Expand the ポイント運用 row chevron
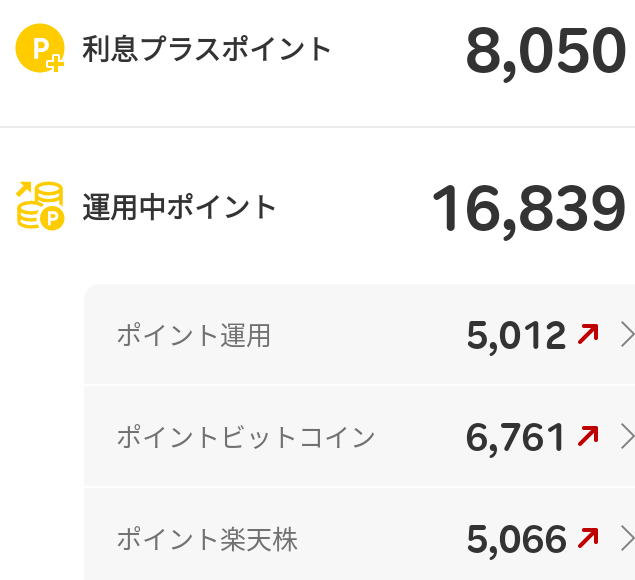The height and width of the screenshot is (580, 635). (627, 335)
